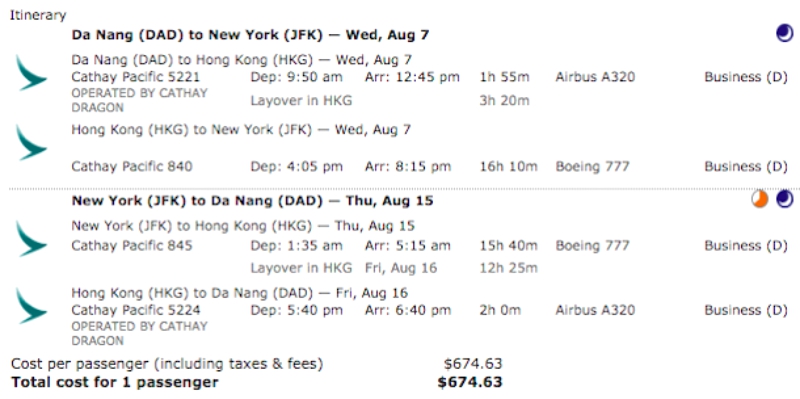This screenshot has width=800, height=399.
Task: Click the Cathay Pacific logo beside flight 845
Action: pos(31,239)
